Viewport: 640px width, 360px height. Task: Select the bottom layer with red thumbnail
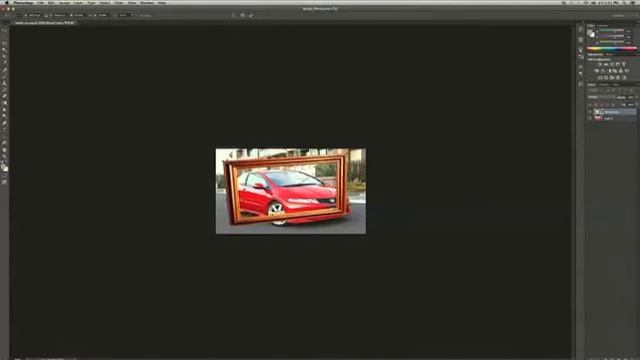612,118
